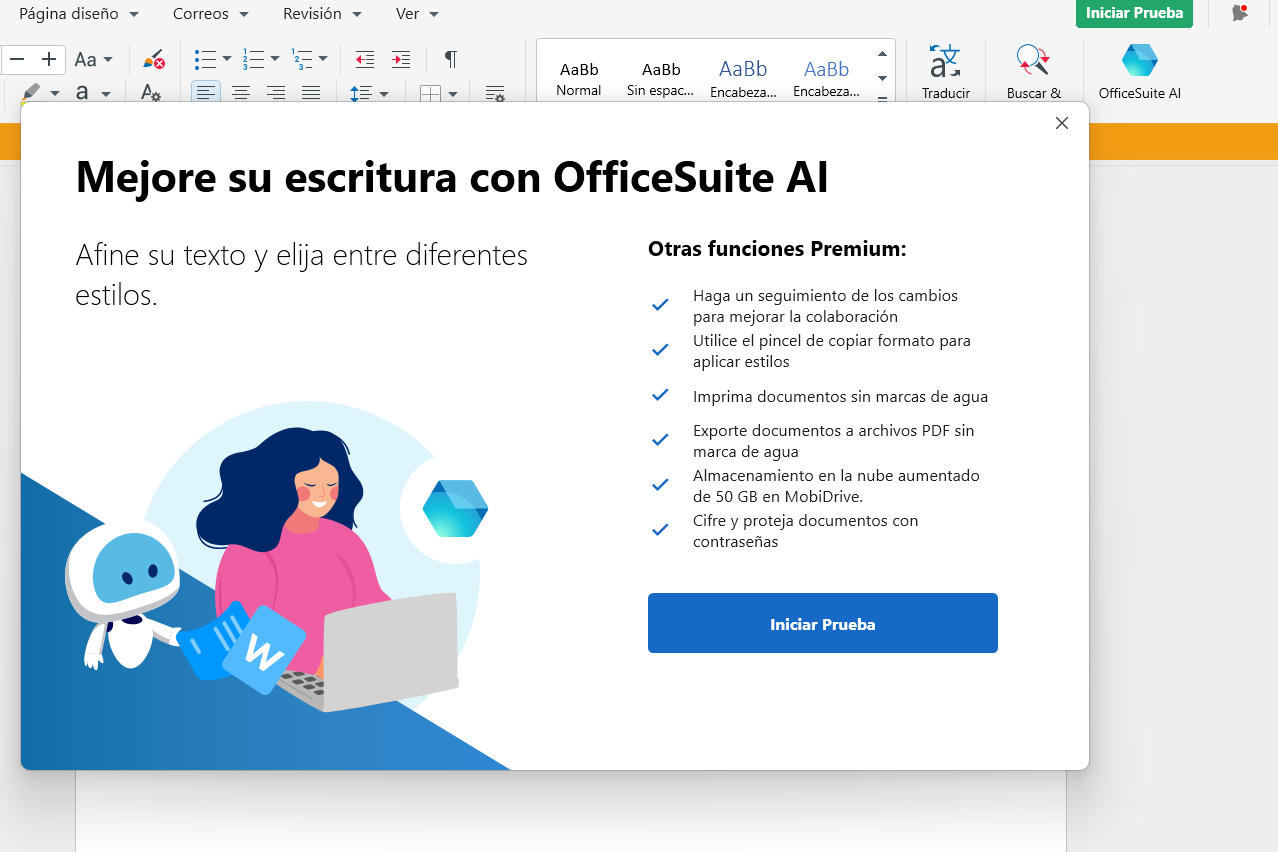The height and width of the screenshot is (852, 1278).
Task: Expand line spacing dropdown arrow
Action: pos(384,93)
